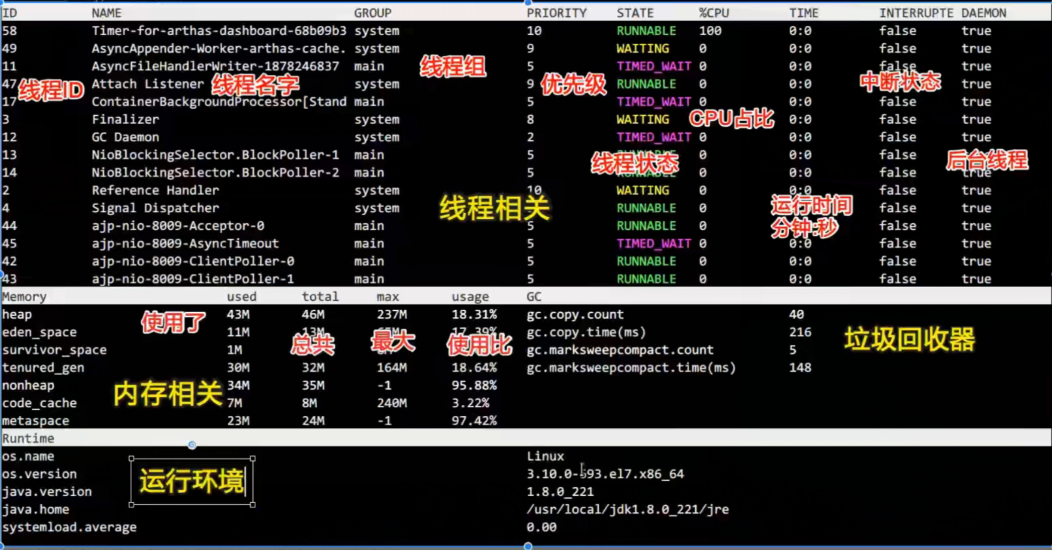Click code_cache max value 240M
The height and width of the screenshot is (550, 1052).
392,403
